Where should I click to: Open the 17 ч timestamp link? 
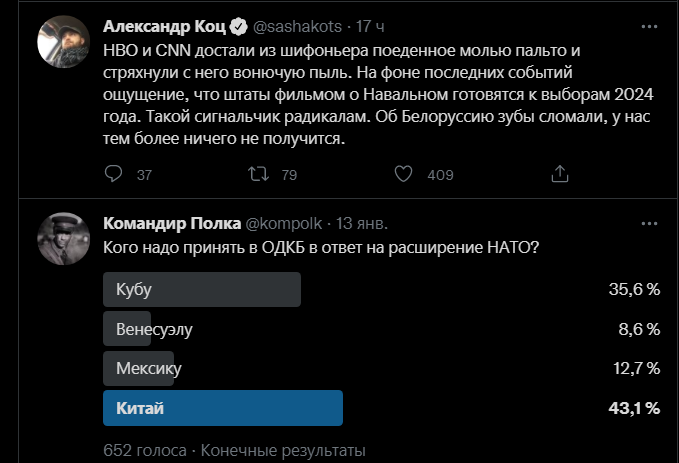coord(370,27)
